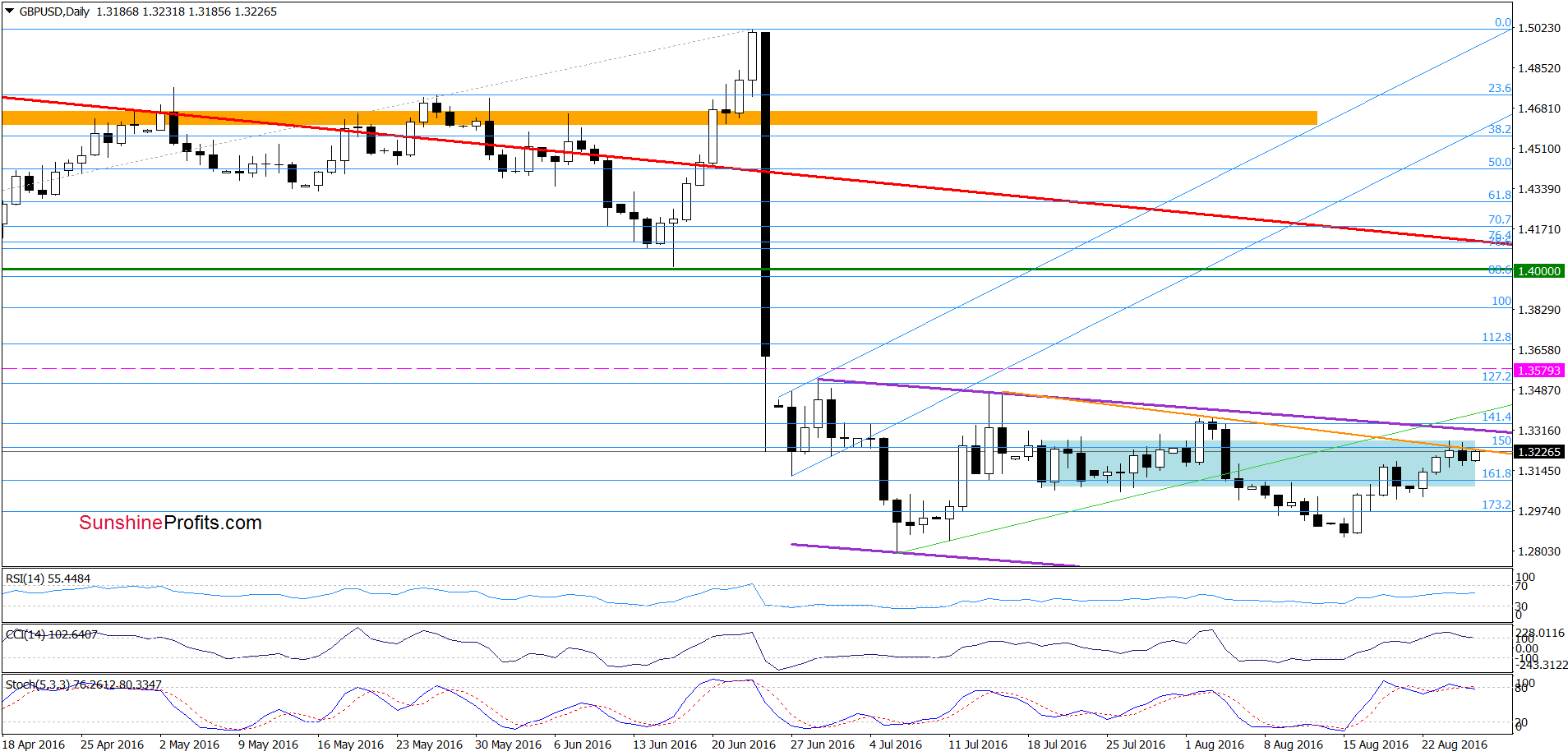Screen dimensions: 1568x756
Task: Select the 127.2 Fibonacci level label
Action: pyautogui.click(x=1497, y=376)
